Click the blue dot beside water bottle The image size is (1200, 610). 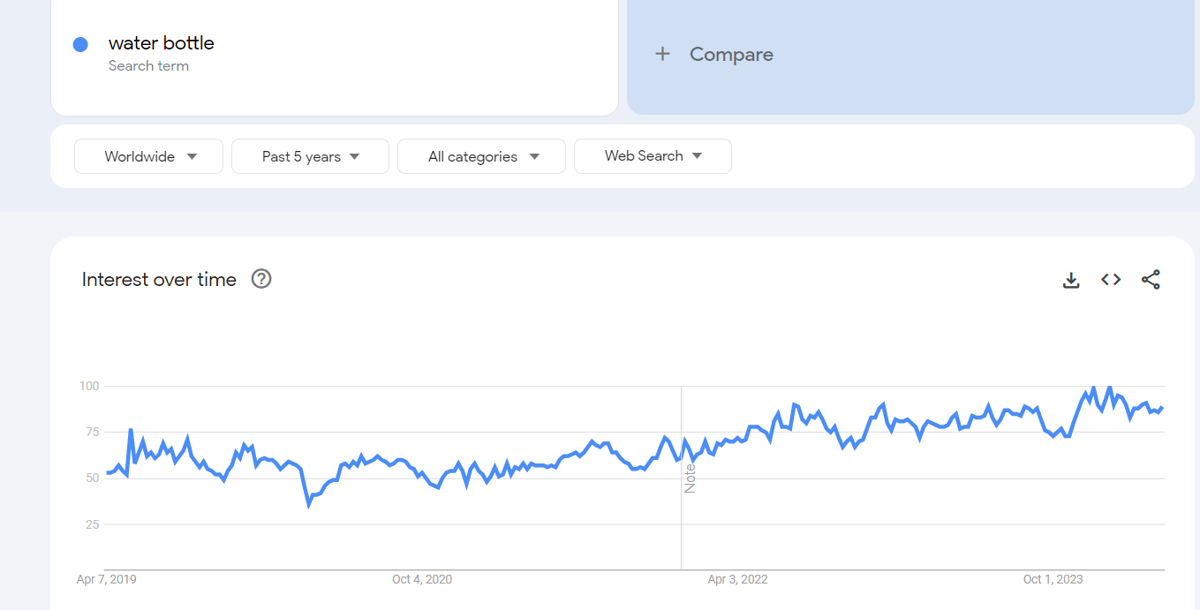click(81, 44)
